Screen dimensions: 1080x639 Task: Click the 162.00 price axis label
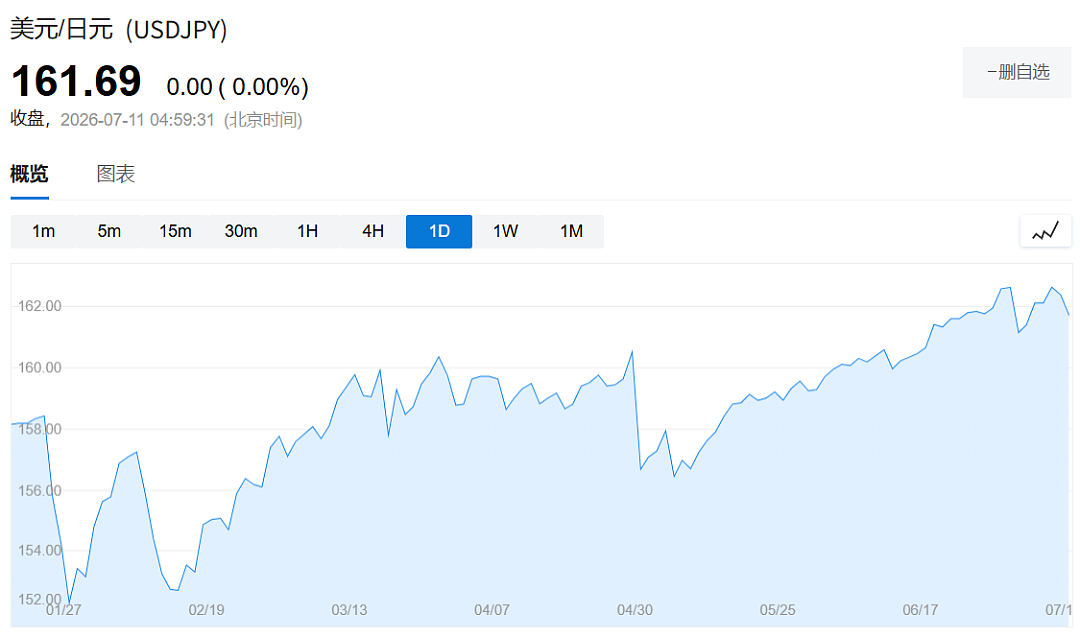(x=39, y=306)
